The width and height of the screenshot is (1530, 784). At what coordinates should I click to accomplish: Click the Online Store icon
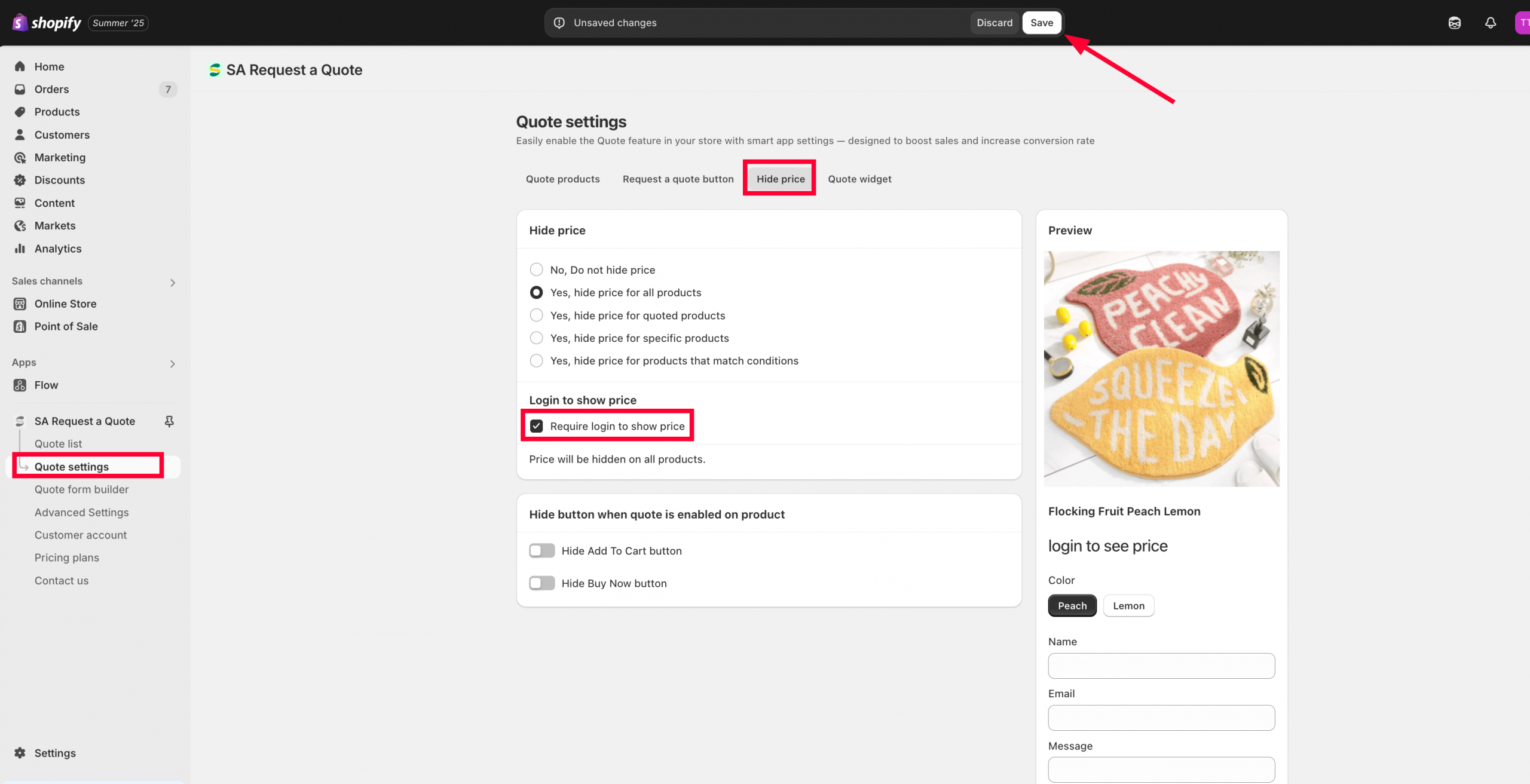[20, 304]
